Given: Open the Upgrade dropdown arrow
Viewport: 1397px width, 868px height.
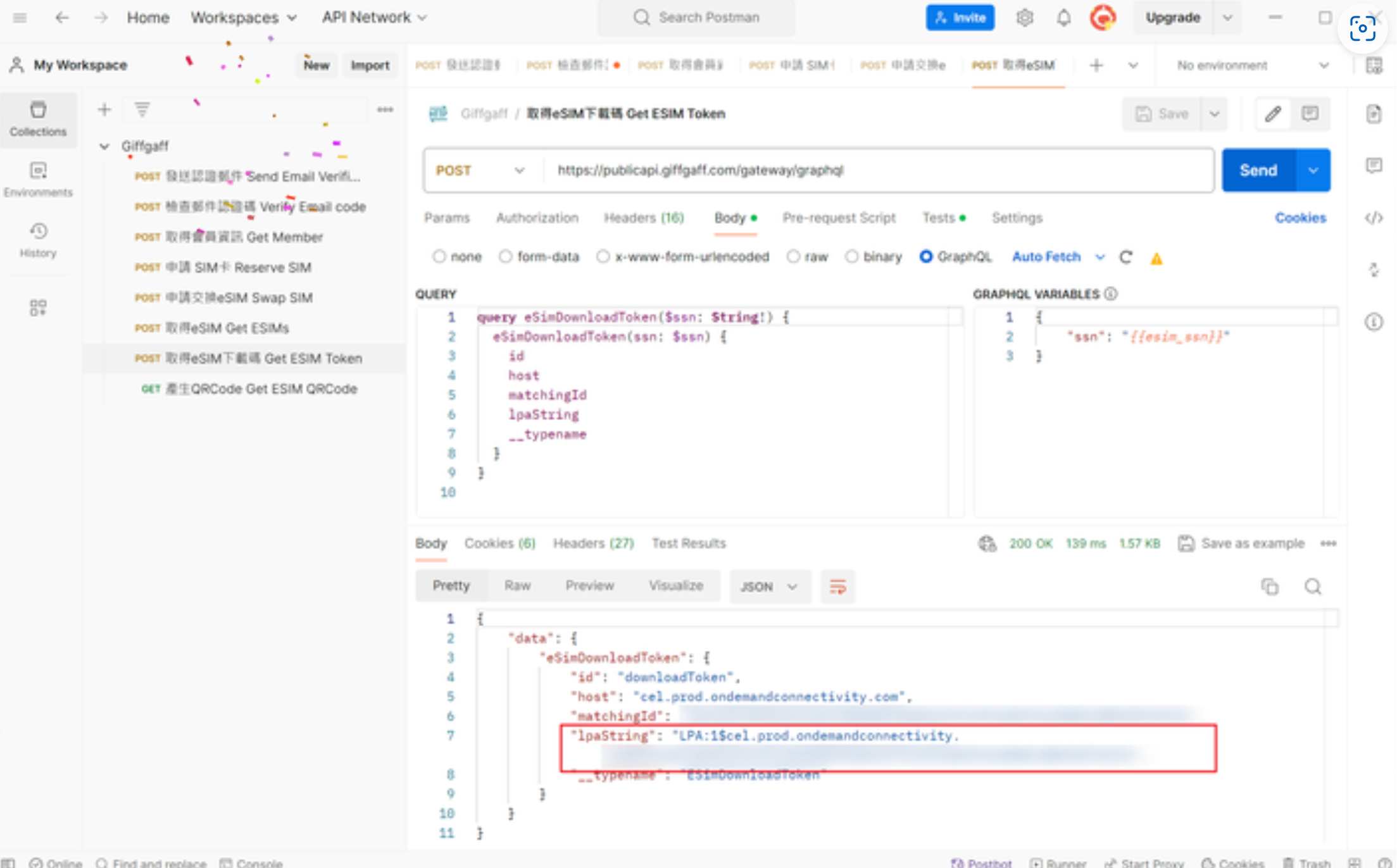Looking at the screenshot, I should [x=1227, y=18].
